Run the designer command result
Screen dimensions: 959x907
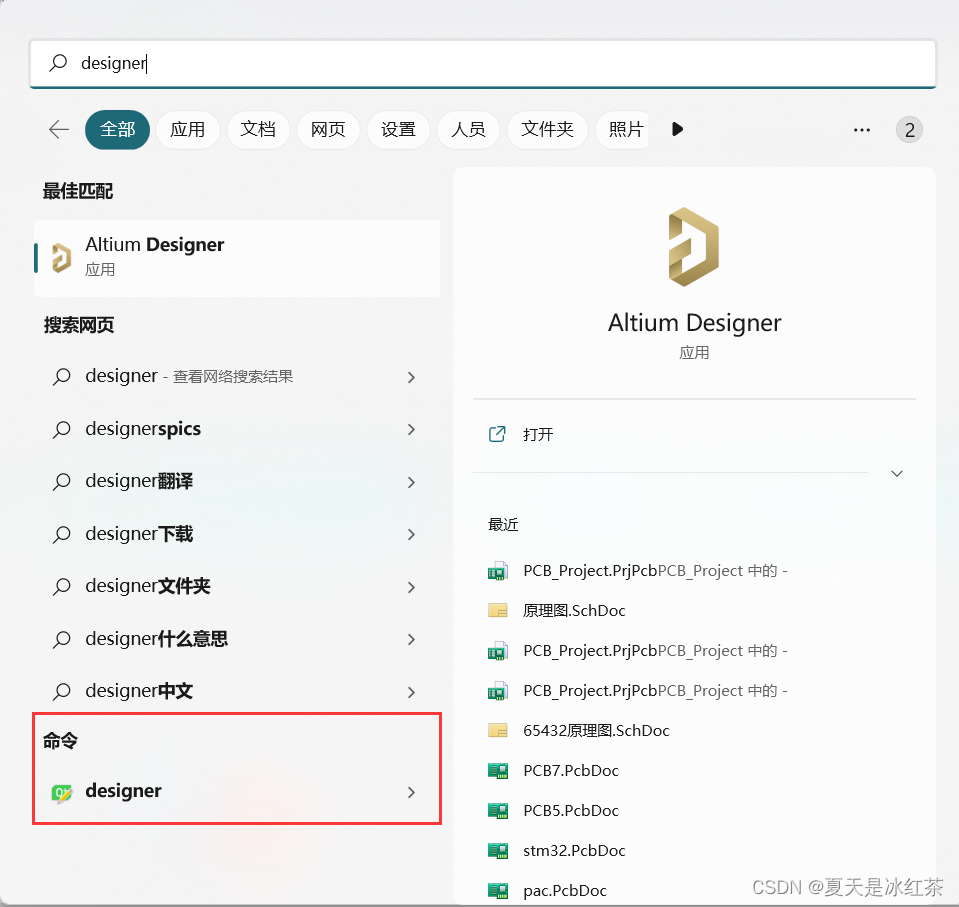[x=237, y=791]
